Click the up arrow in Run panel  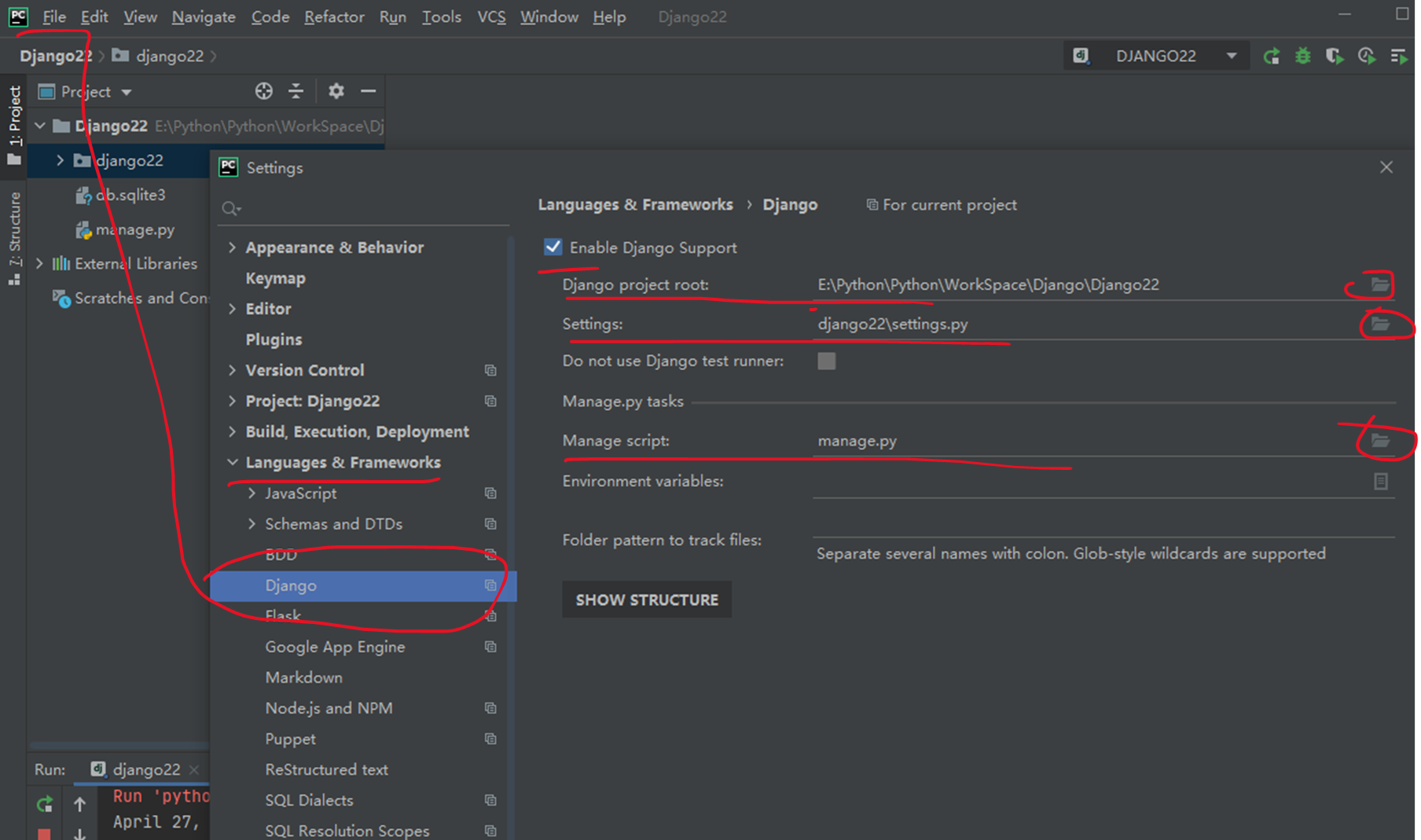(79, 804)
